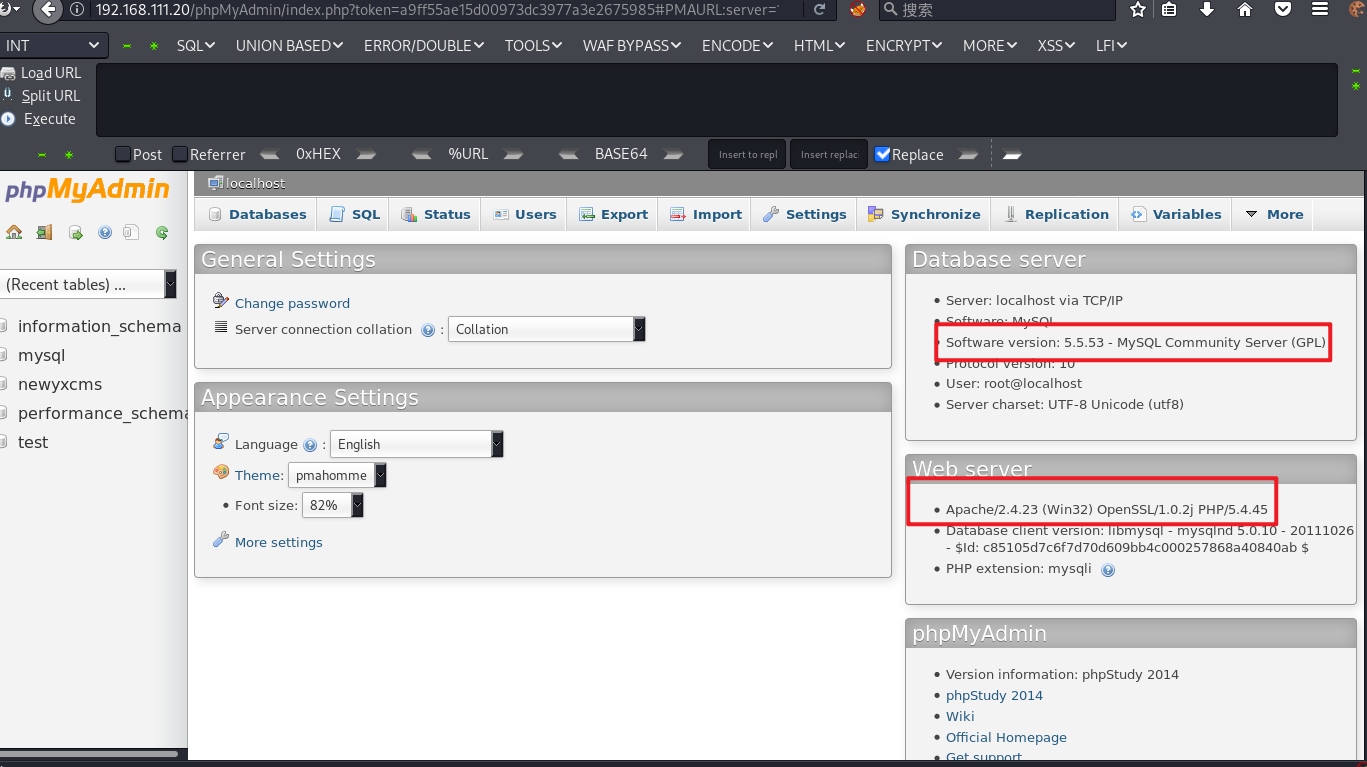Viewport: 1367px width, 767px height.
Task: Click the phpStudy 2014 link
Action: tap(994, 695)
